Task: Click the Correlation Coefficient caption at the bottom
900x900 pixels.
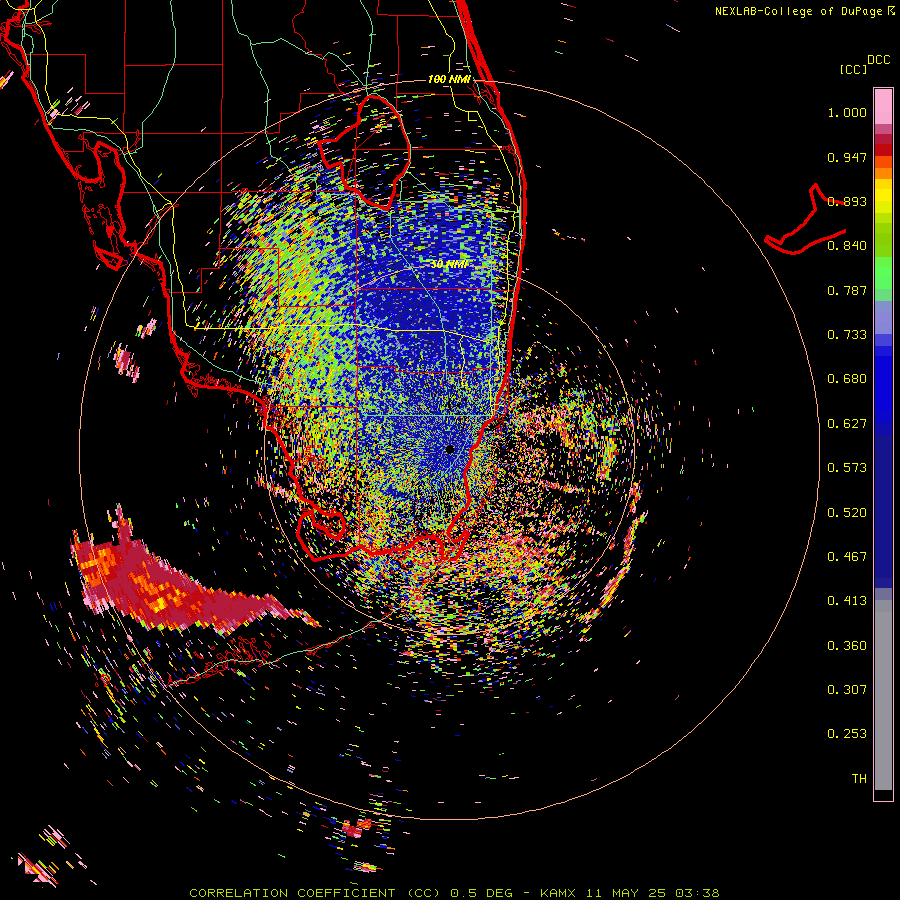Action: point(454,893)
